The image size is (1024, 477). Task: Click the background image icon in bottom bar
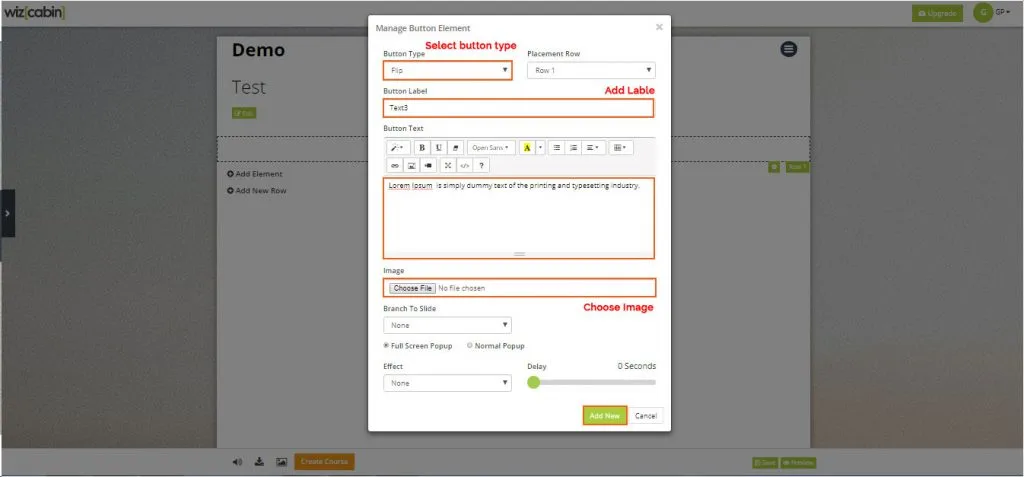pos(281,462)
